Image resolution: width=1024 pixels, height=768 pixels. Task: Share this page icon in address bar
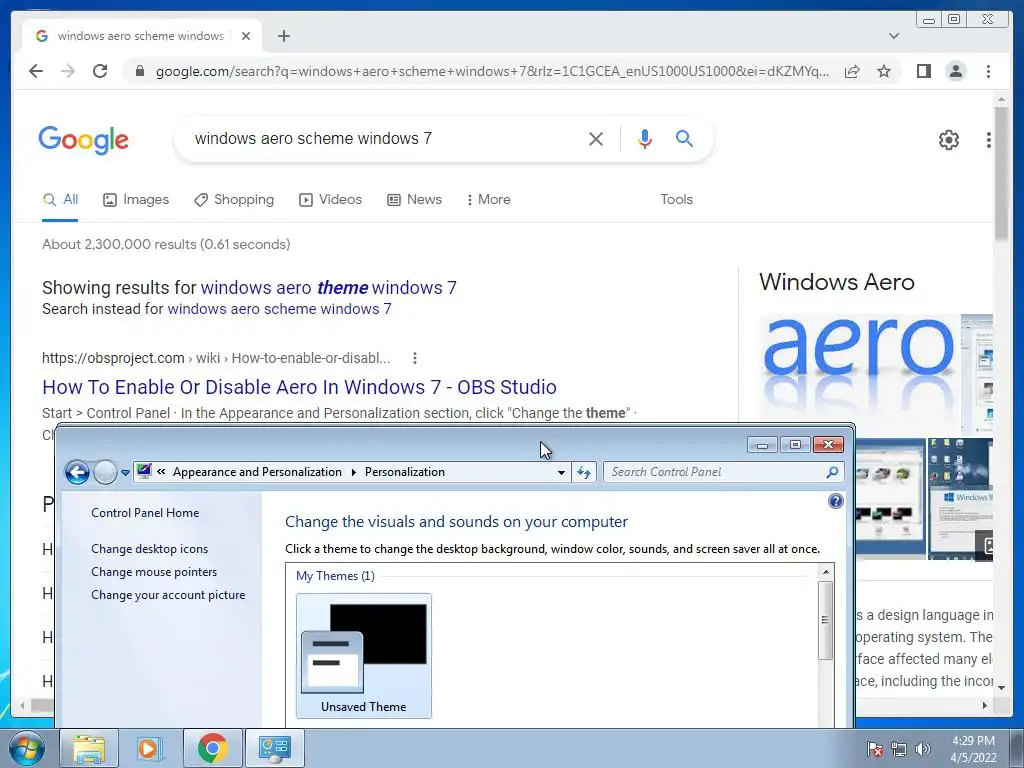[x=852, y=71]
